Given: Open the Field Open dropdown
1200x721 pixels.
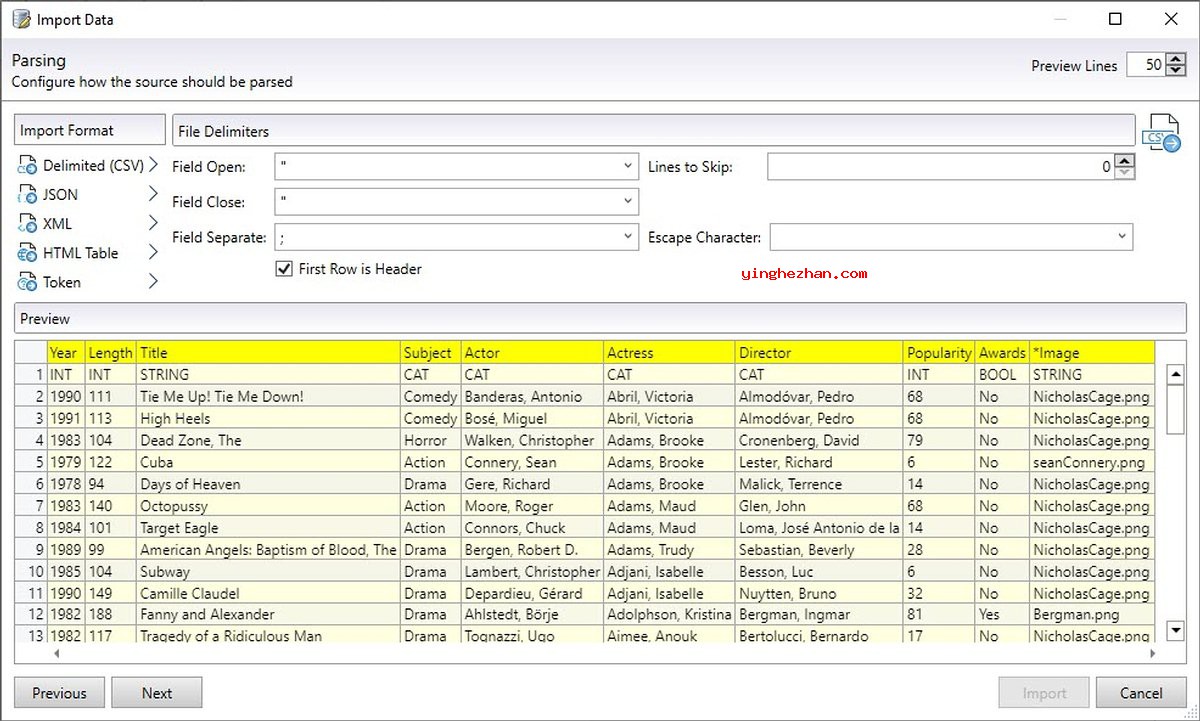Looking at the screenshot, I should pyautogui.click(x=627, y=166).
